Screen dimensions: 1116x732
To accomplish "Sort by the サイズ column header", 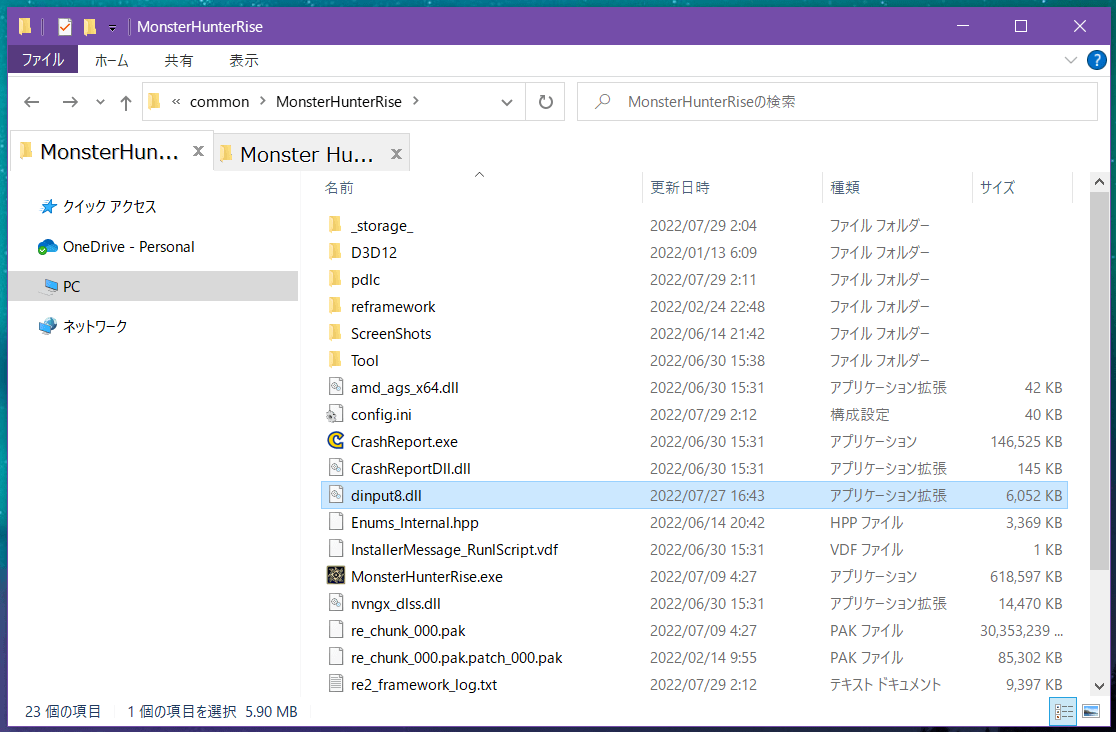I will point(997,187).
